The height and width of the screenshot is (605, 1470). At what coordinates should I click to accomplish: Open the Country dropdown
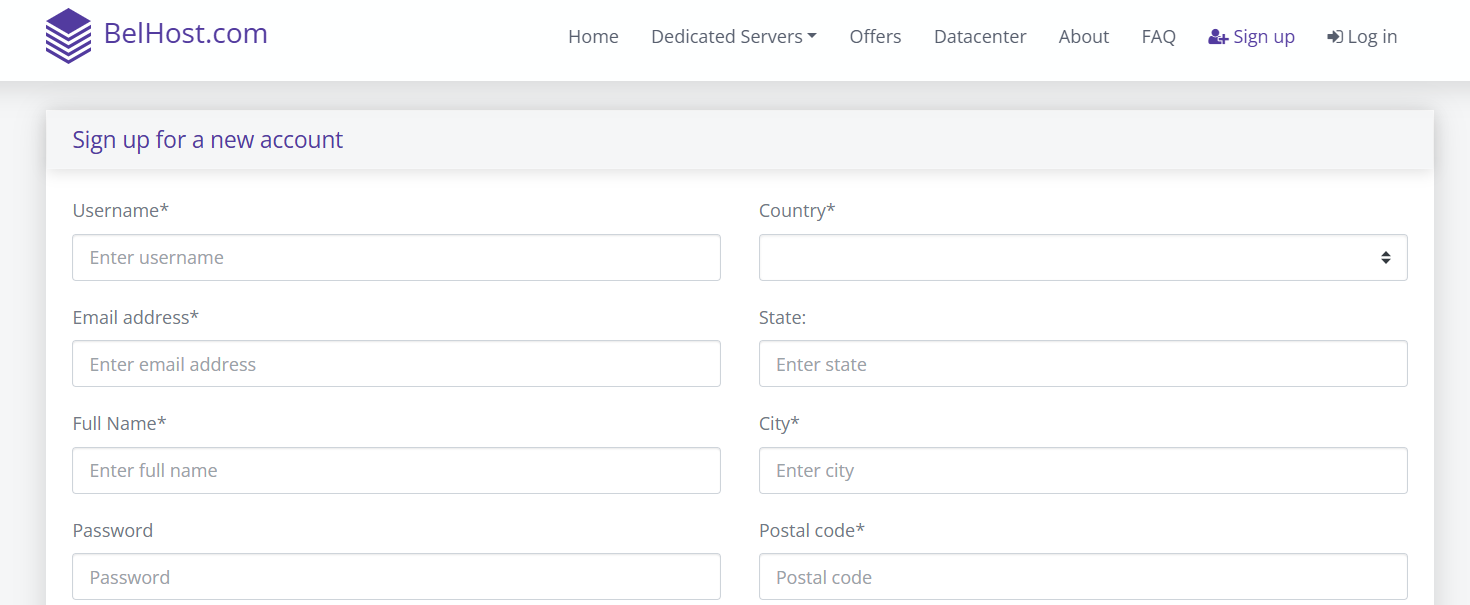click(1083, 257)
